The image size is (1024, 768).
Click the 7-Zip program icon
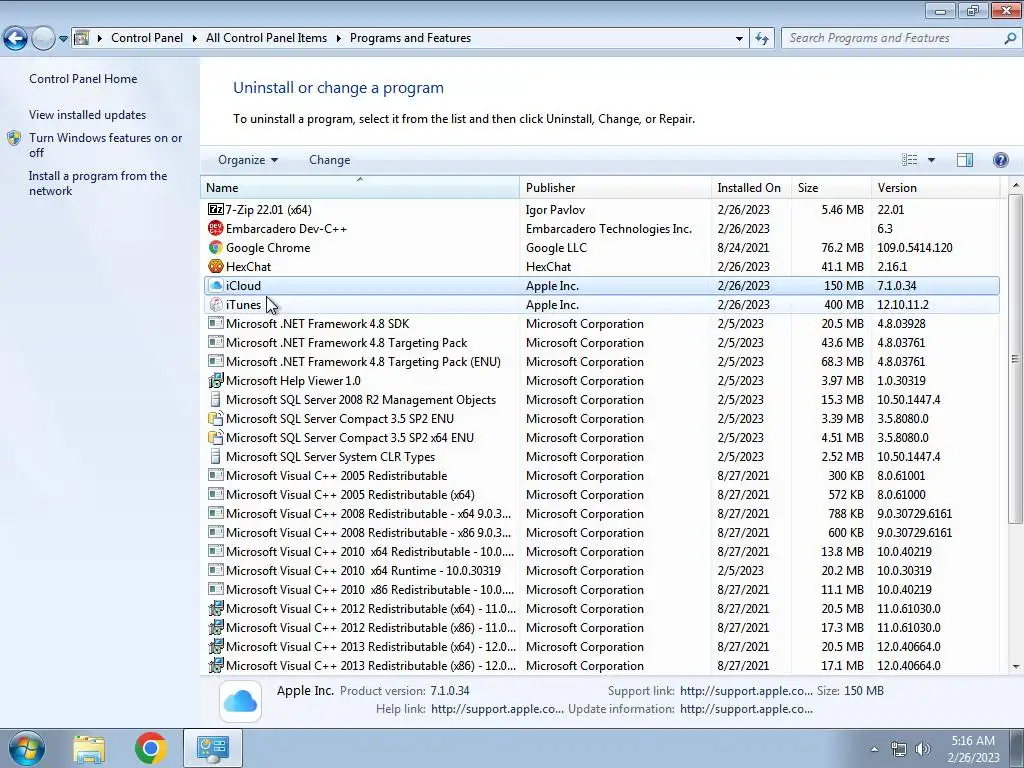[216, 210]
